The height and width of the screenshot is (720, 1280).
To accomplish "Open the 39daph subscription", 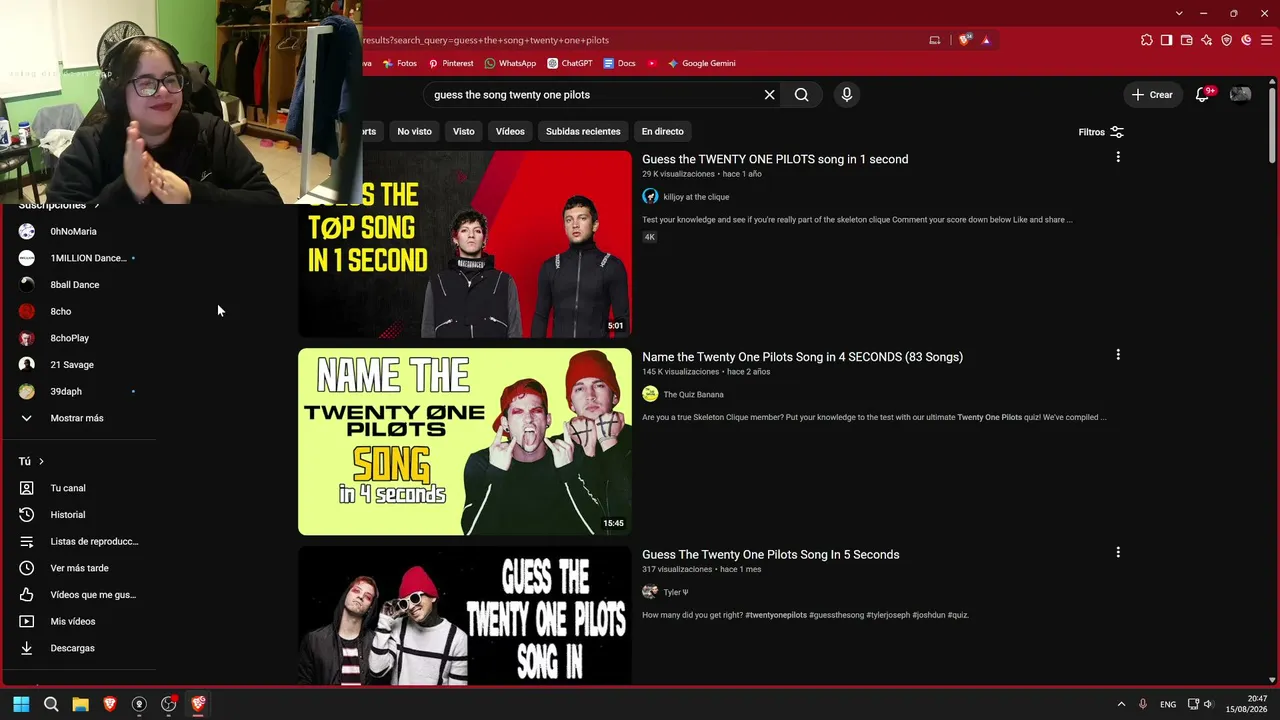I will point(78,392).
